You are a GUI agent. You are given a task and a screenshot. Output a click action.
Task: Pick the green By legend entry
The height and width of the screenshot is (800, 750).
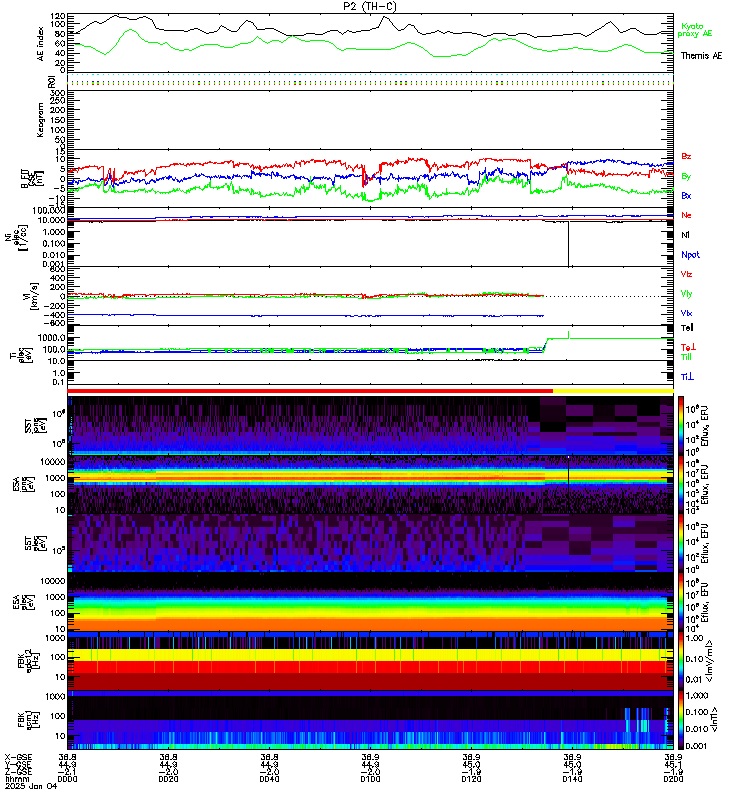(x=686, y=176)
